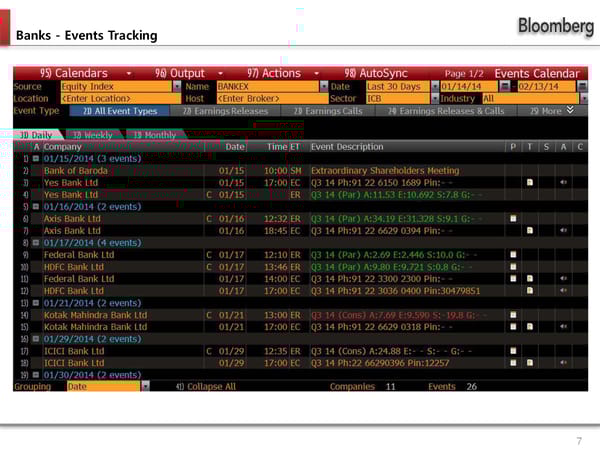
Task: Open the Sector ICB dropdown arrow
Action: point(435,99)
